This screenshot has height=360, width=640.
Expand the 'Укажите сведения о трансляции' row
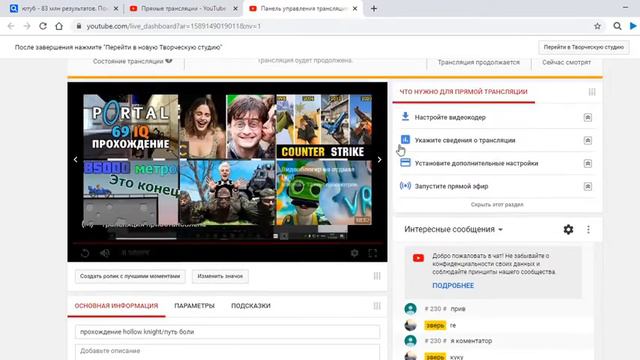[588, 140]
